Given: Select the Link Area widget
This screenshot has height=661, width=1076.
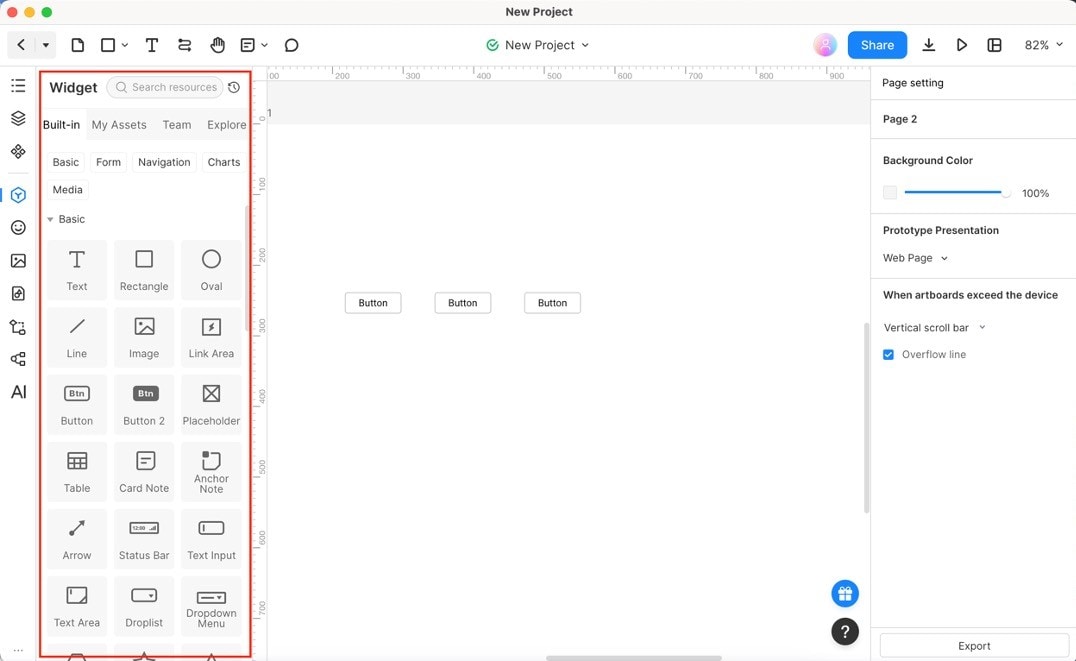Looking at the screenshot, I should pos(211,337).
